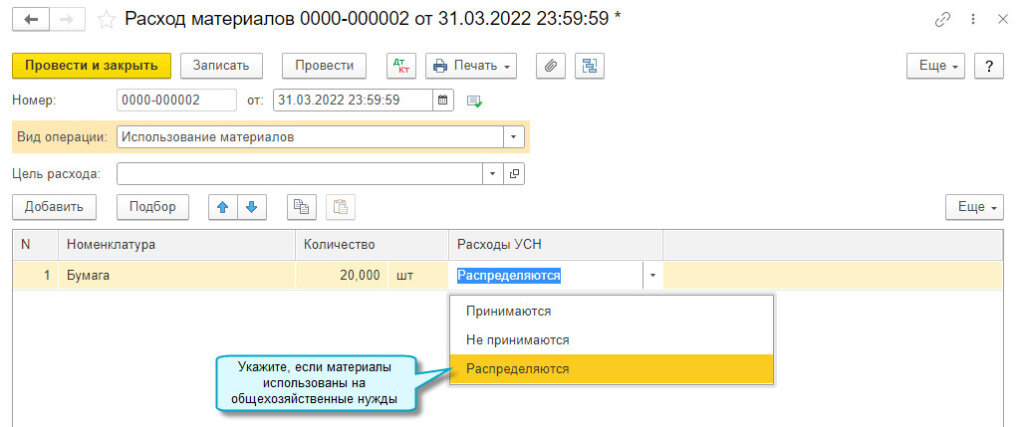The height and width of the screenshot is (427, 1024).
Task: Click Записать button
Action: point(221,66)
